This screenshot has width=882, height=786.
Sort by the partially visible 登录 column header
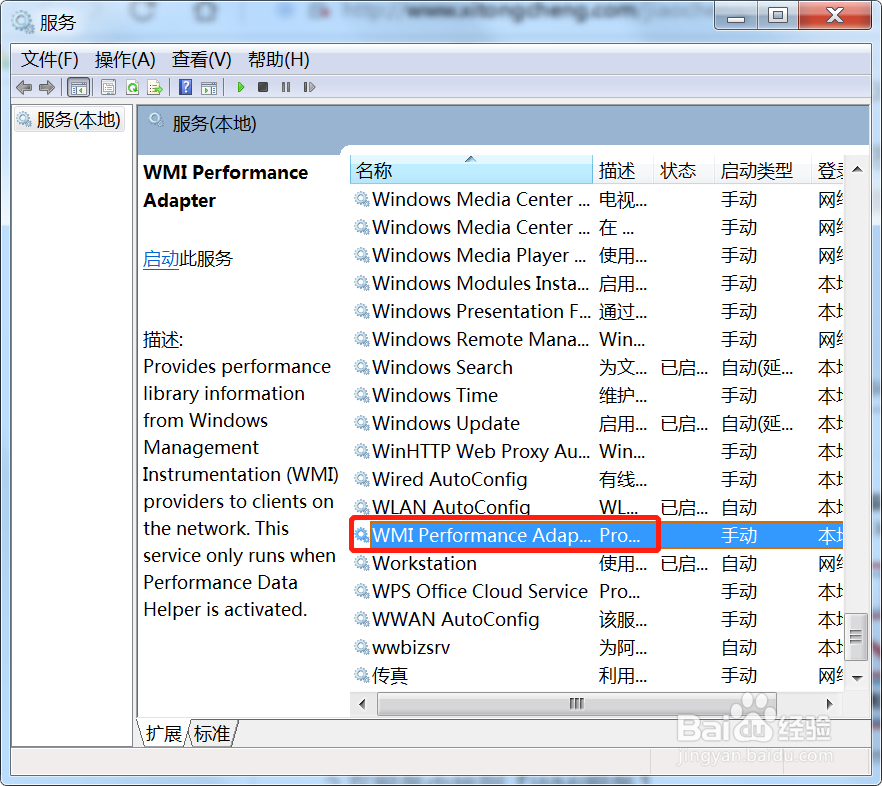pyautogui.click(x=827, y=170)
